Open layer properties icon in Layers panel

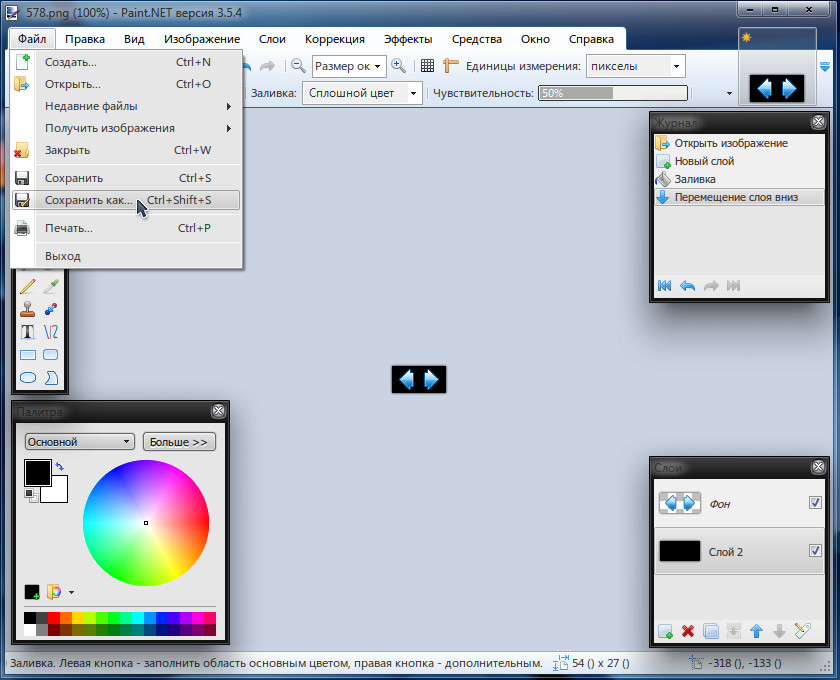802,631
